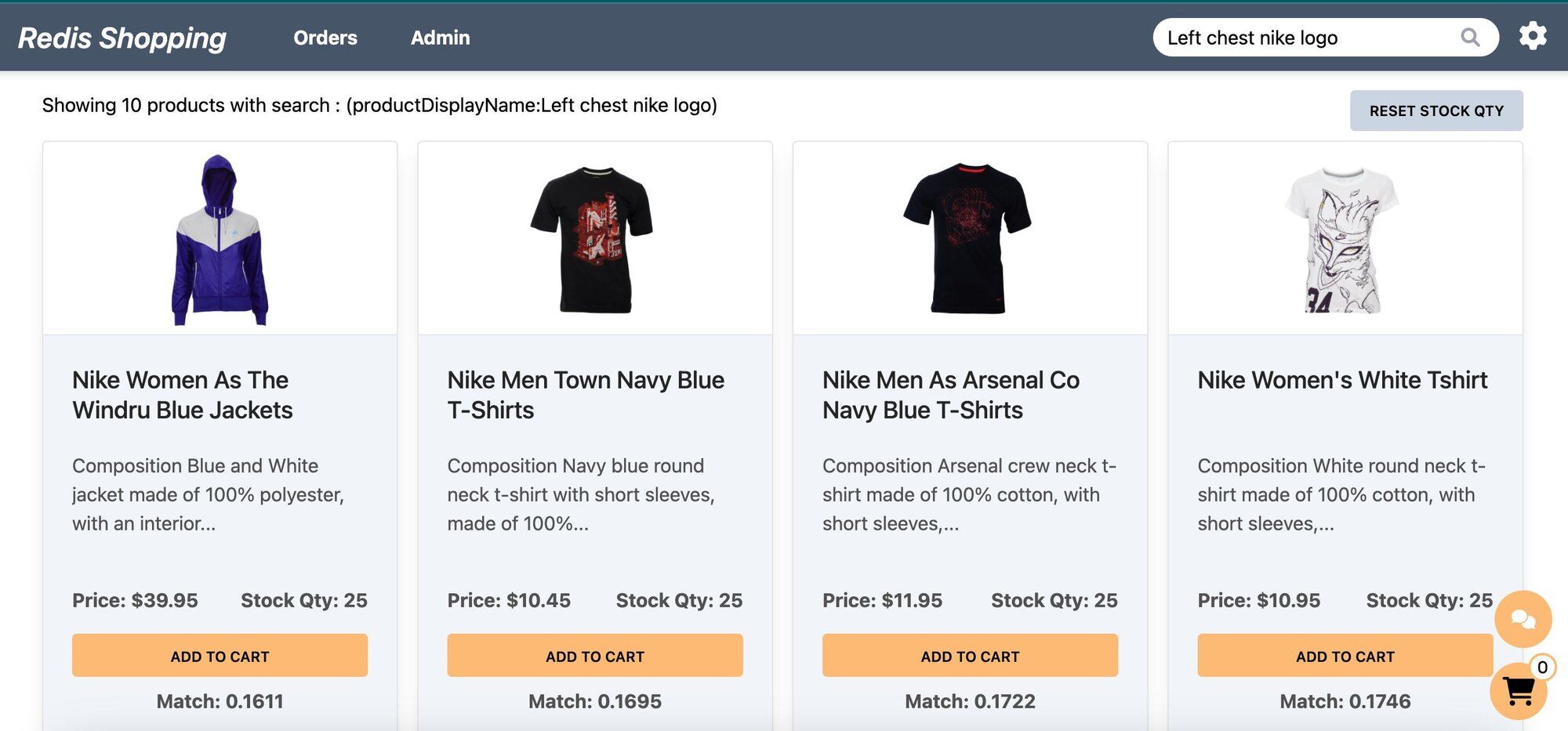Open the shopping cart icon
Screen dimensions: 1568x731
click(1519, 691)
